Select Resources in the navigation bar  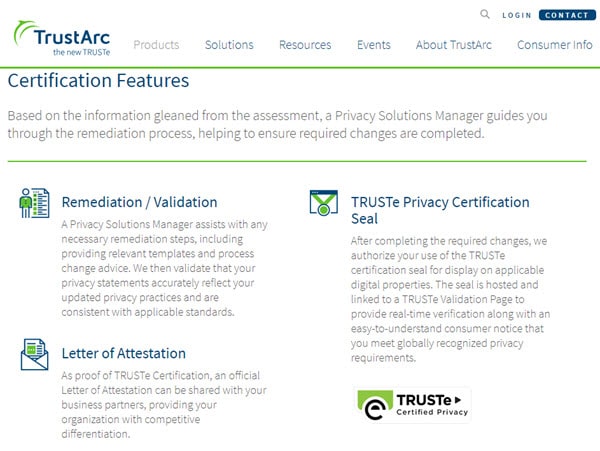point(305,45)
